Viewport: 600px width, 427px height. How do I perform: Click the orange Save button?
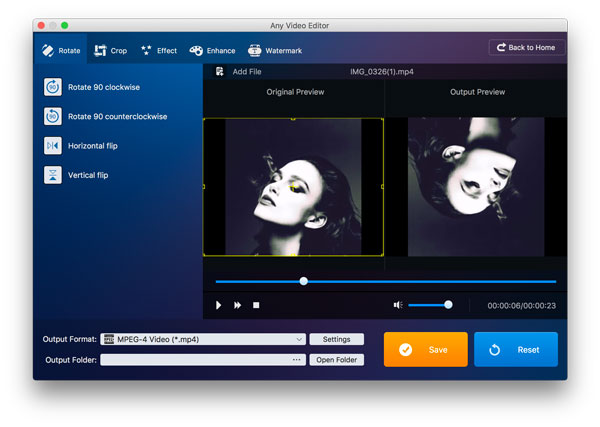[426, 350]
